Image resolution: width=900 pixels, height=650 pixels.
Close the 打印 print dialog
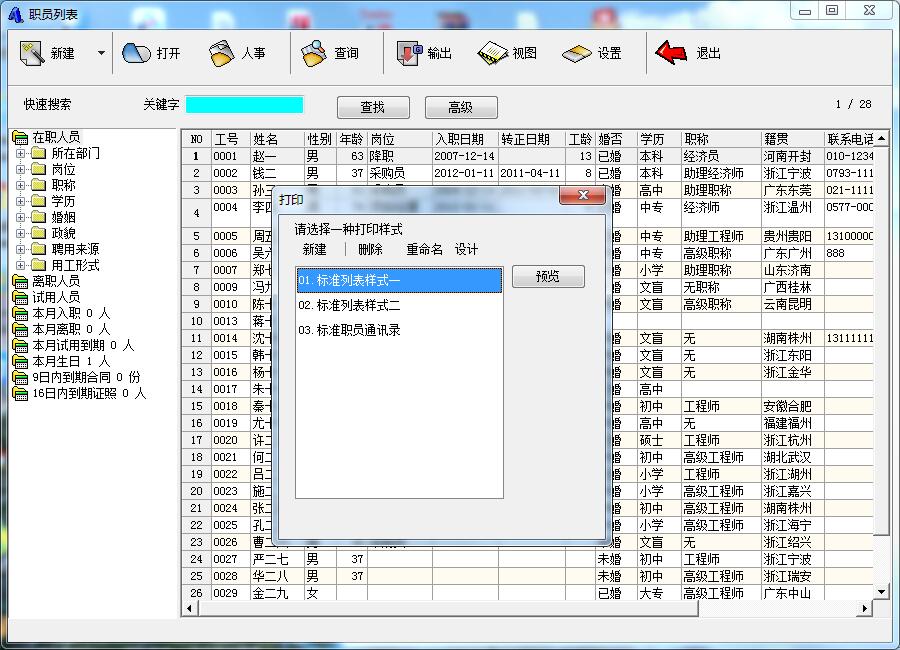click(x=582, y=195)
